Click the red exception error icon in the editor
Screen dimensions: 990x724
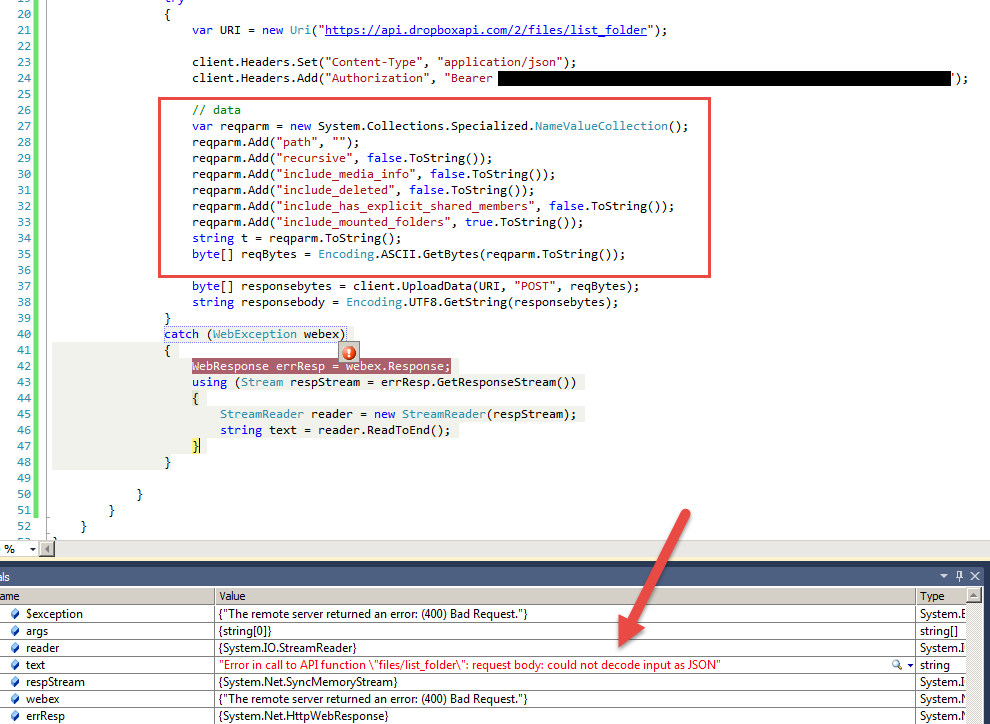[x=348, y=353]
